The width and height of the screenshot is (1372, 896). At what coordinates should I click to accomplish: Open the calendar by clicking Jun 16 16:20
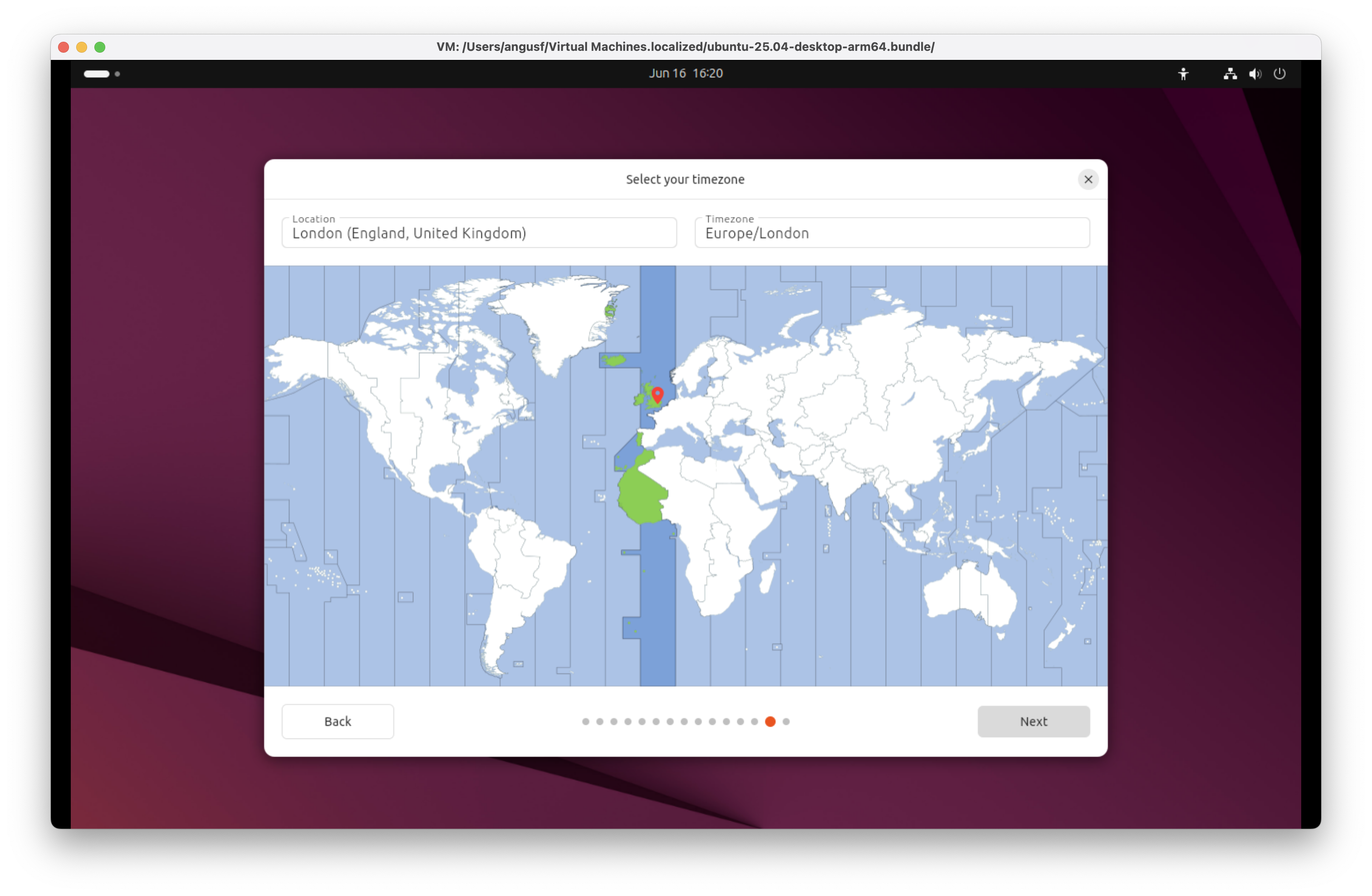pyautogui.click(x=685, y=73)
